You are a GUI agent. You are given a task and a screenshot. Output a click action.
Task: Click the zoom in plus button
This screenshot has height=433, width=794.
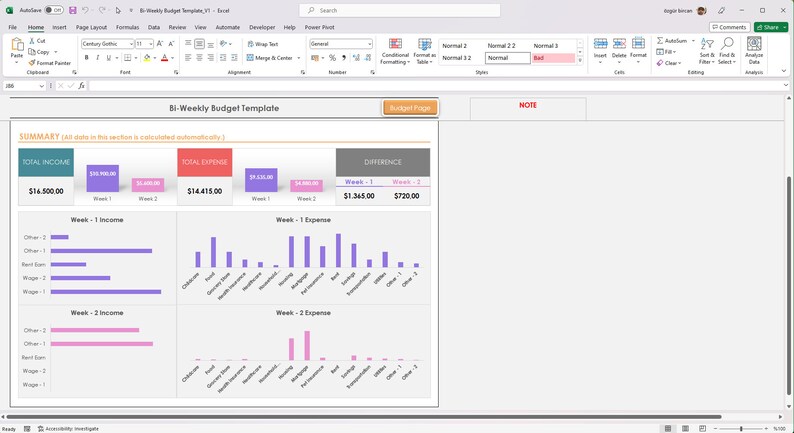(768, 428)
